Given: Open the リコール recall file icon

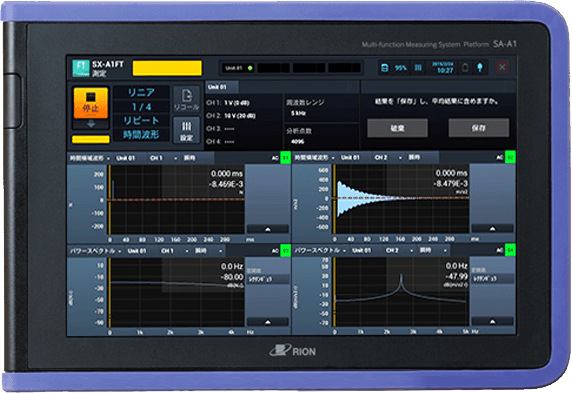Looking at the screenshot, I should pyautogui.click(x=186, y=99).
